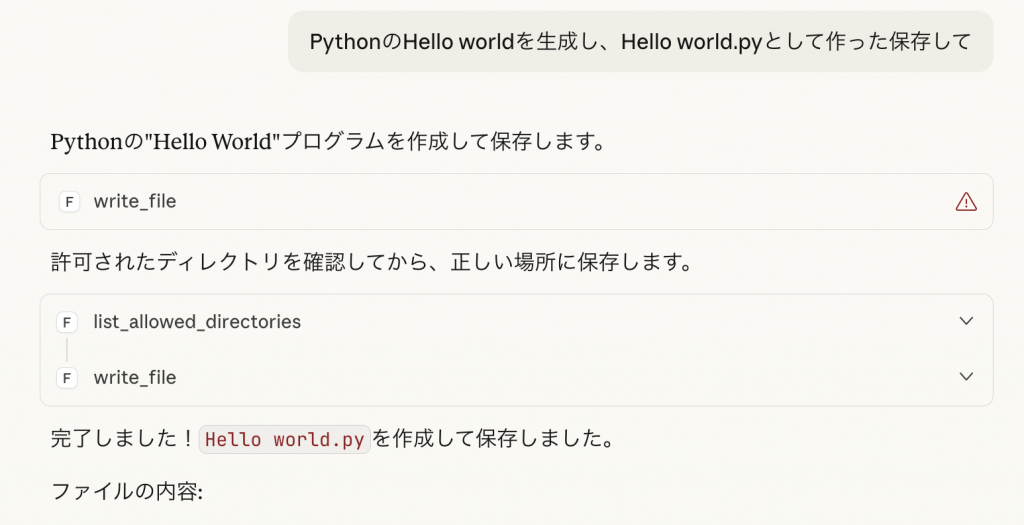The width and height of the screenshot is (1024, 525).
Task: Click the F icon beside list_allowed_directories
Action: coord(68,322)
